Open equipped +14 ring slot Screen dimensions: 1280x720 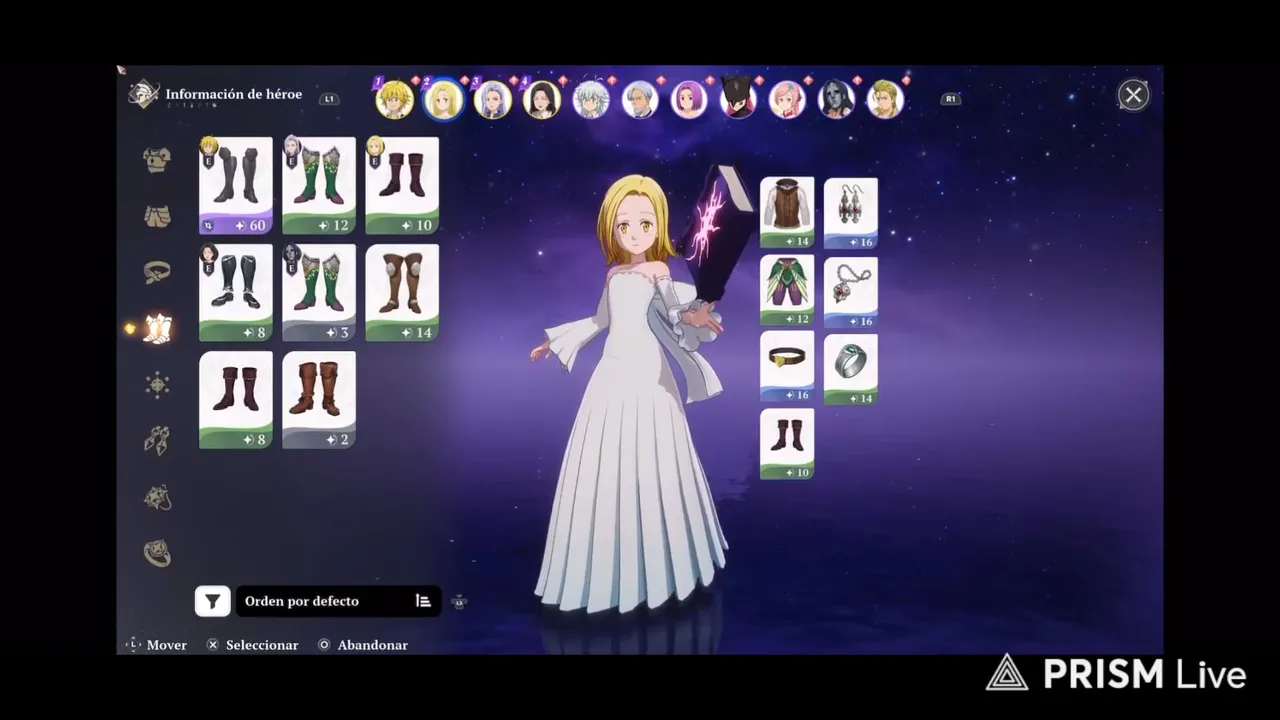[x=851, y=368]
